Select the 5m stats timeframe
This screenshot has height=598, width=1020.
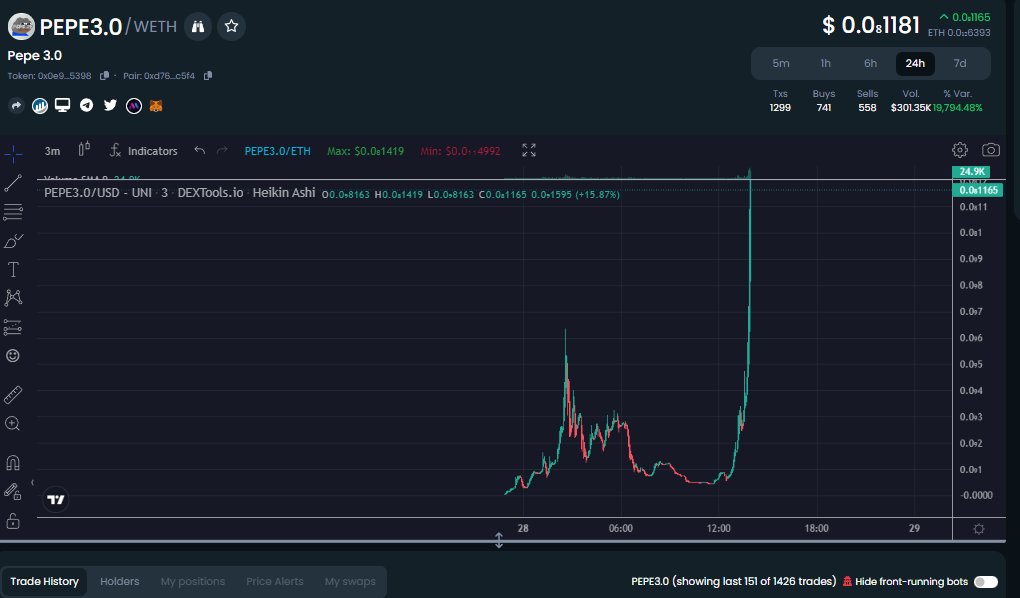[781, 63]
